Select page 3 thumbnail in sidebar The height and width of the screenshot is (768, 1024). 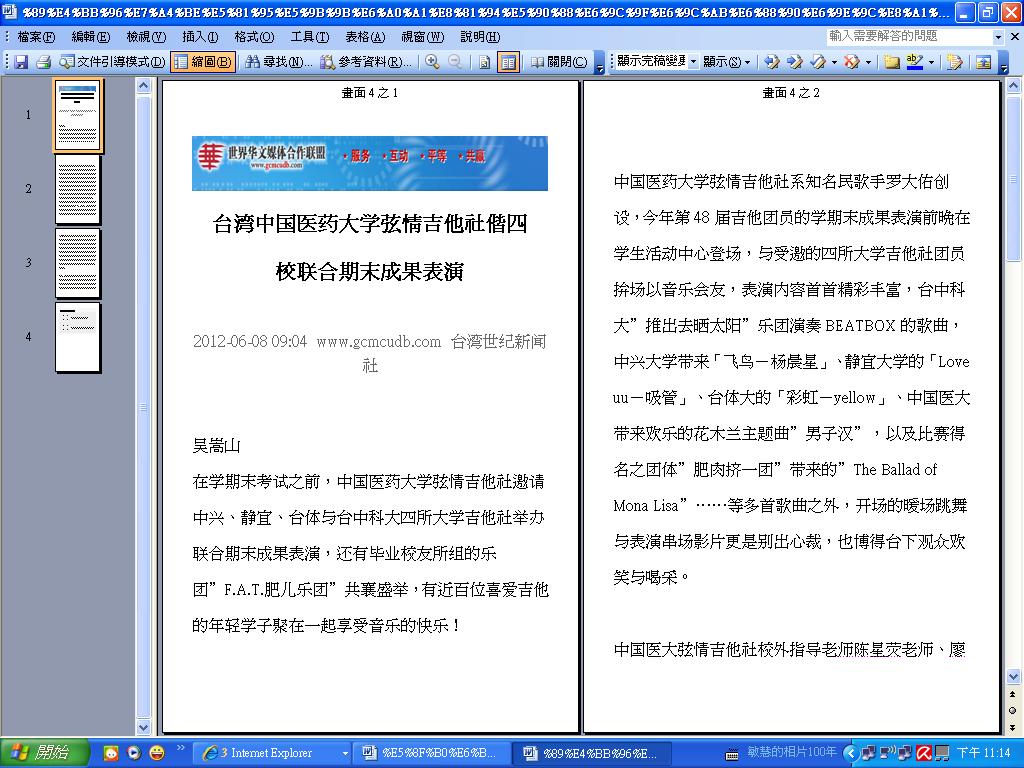coord(78,263)
